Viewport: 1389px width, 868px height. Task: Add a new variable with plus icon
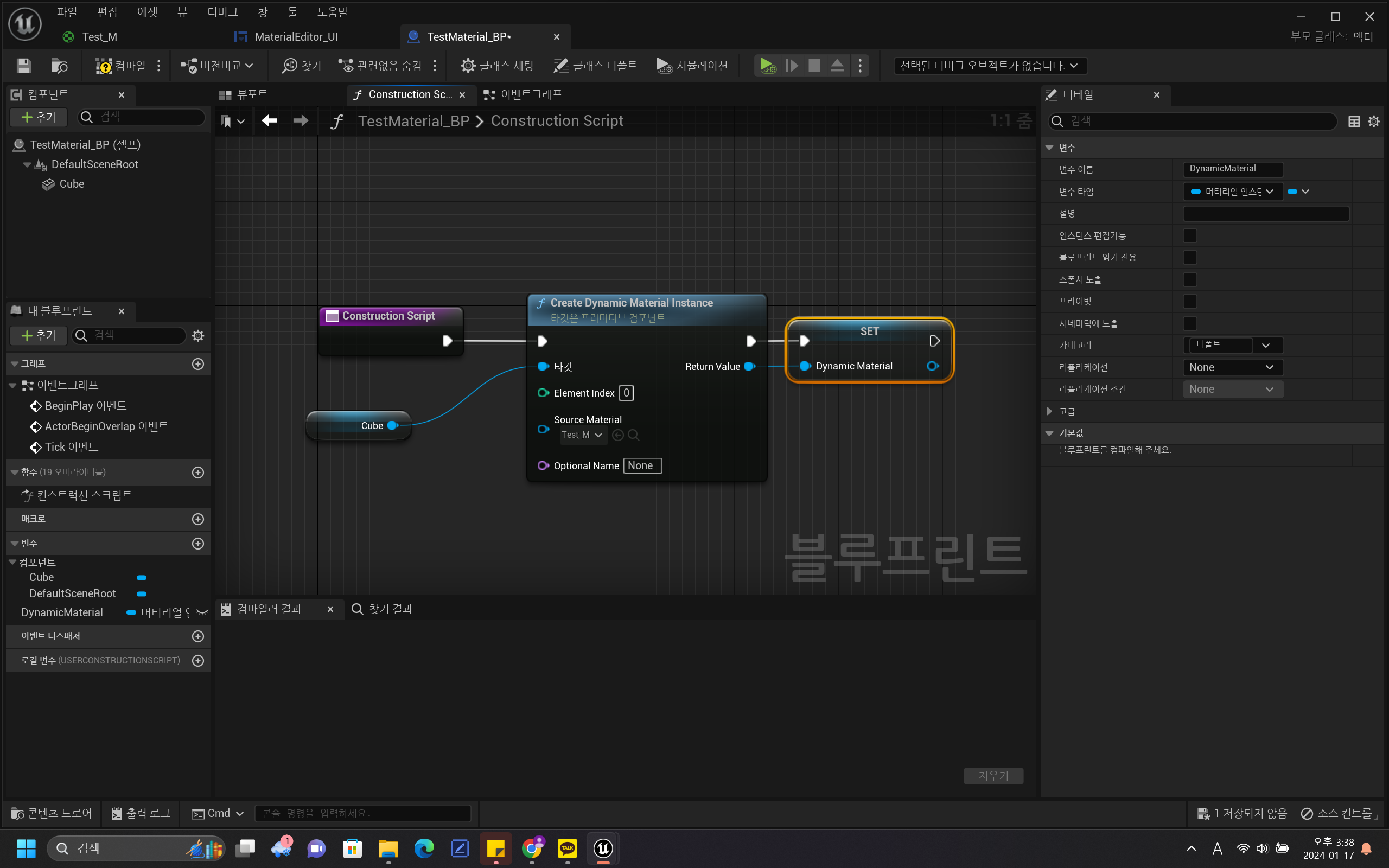click(198, 543)
